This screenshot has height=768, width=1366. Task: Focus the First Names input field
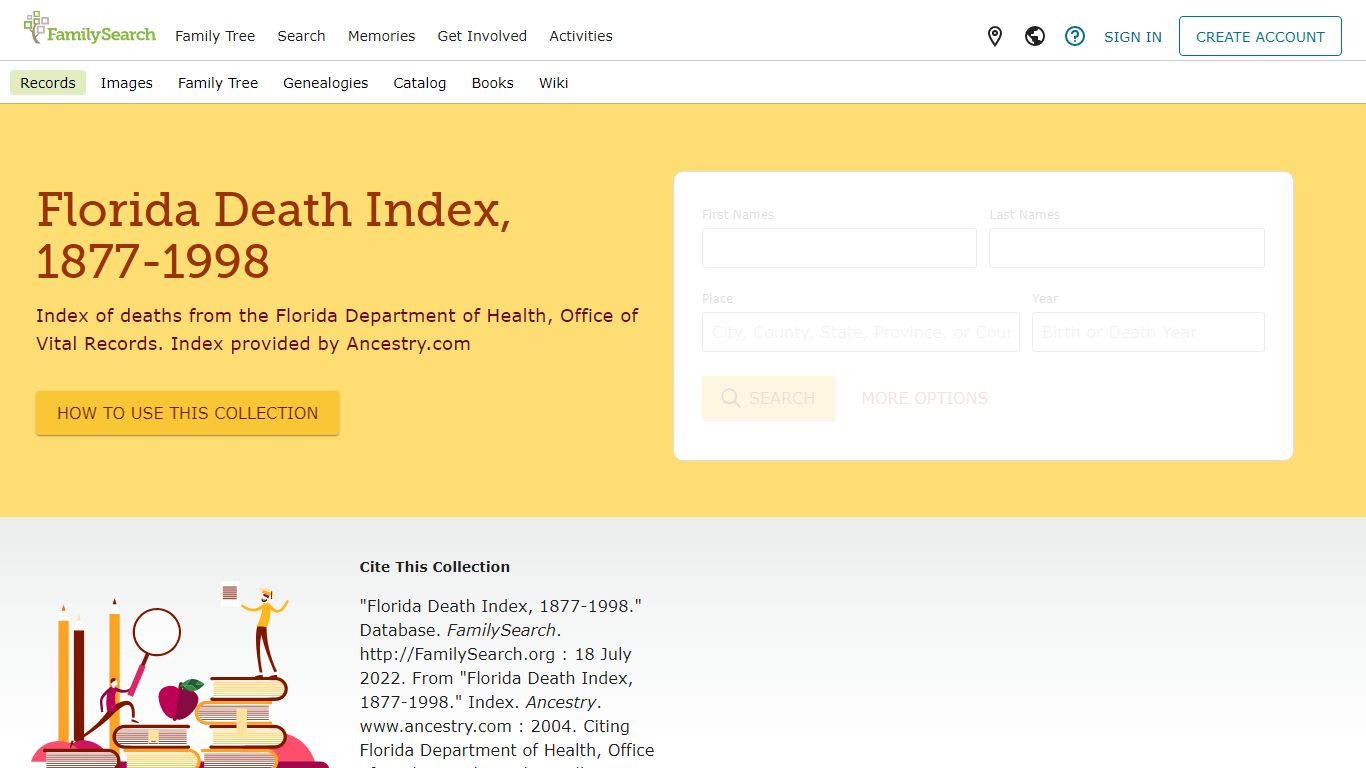839,248
